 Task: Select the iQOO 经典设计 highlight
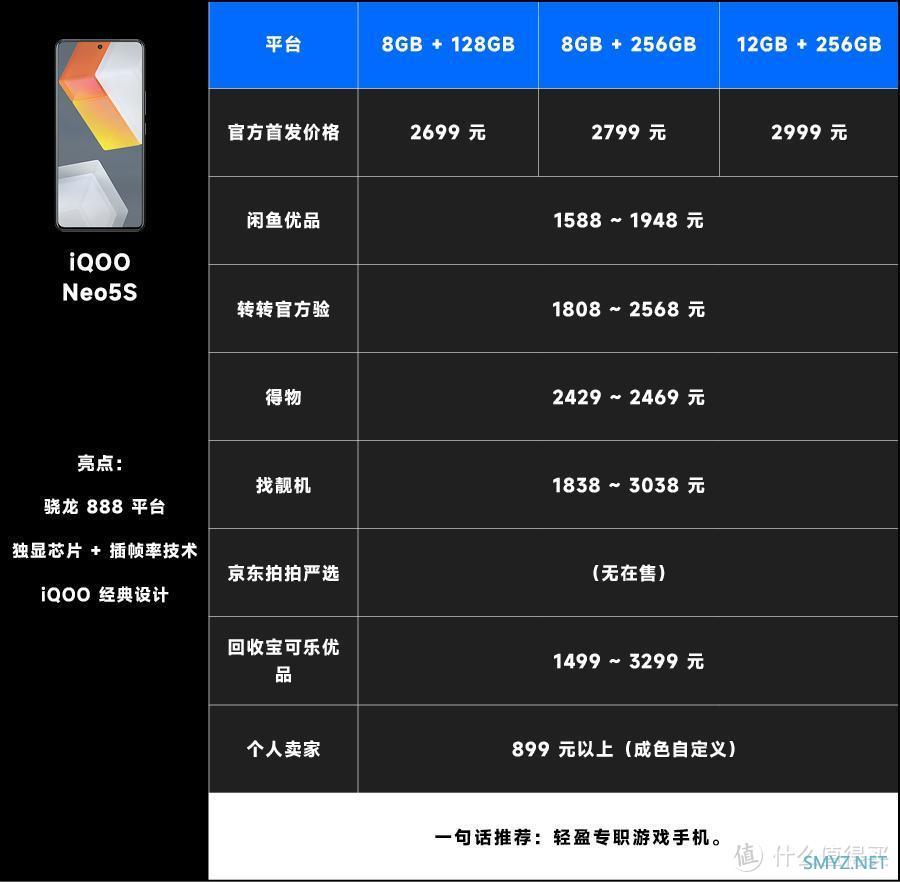click(x=104, y=595)
